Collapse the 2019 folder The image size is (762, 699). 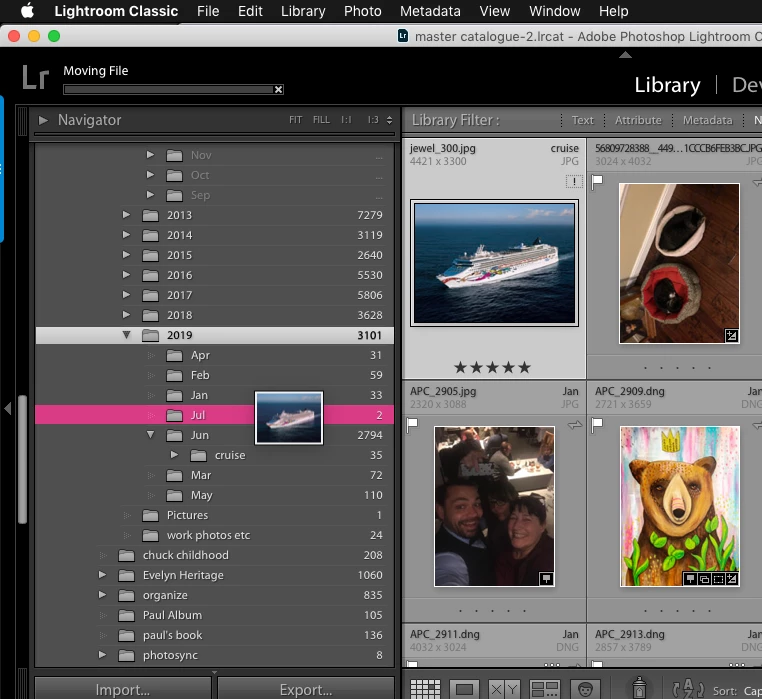coord(126,335)
